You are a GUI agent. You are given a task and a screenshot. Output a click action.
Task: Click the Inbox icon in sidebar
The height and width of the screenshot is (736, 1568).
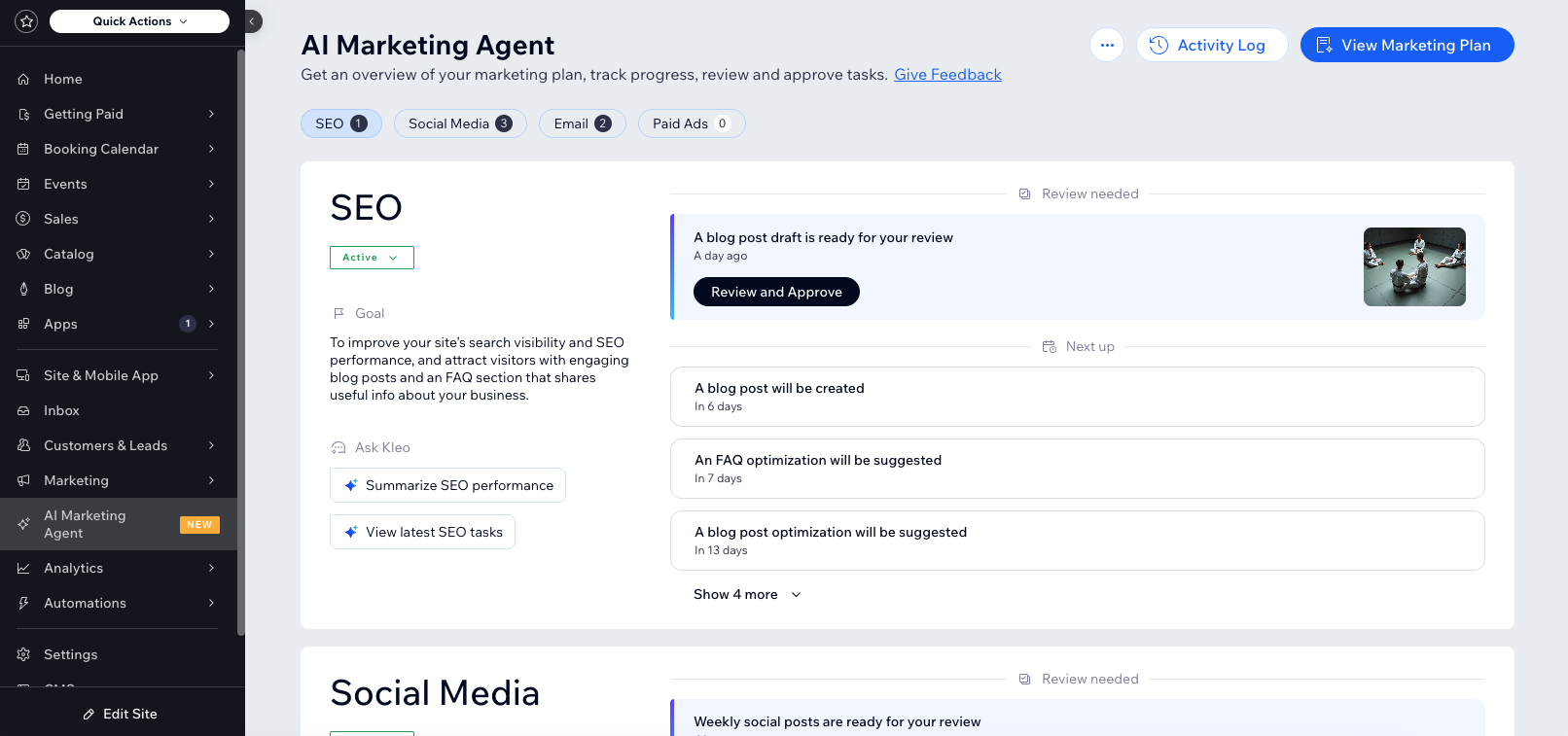[x=23, y=410]
